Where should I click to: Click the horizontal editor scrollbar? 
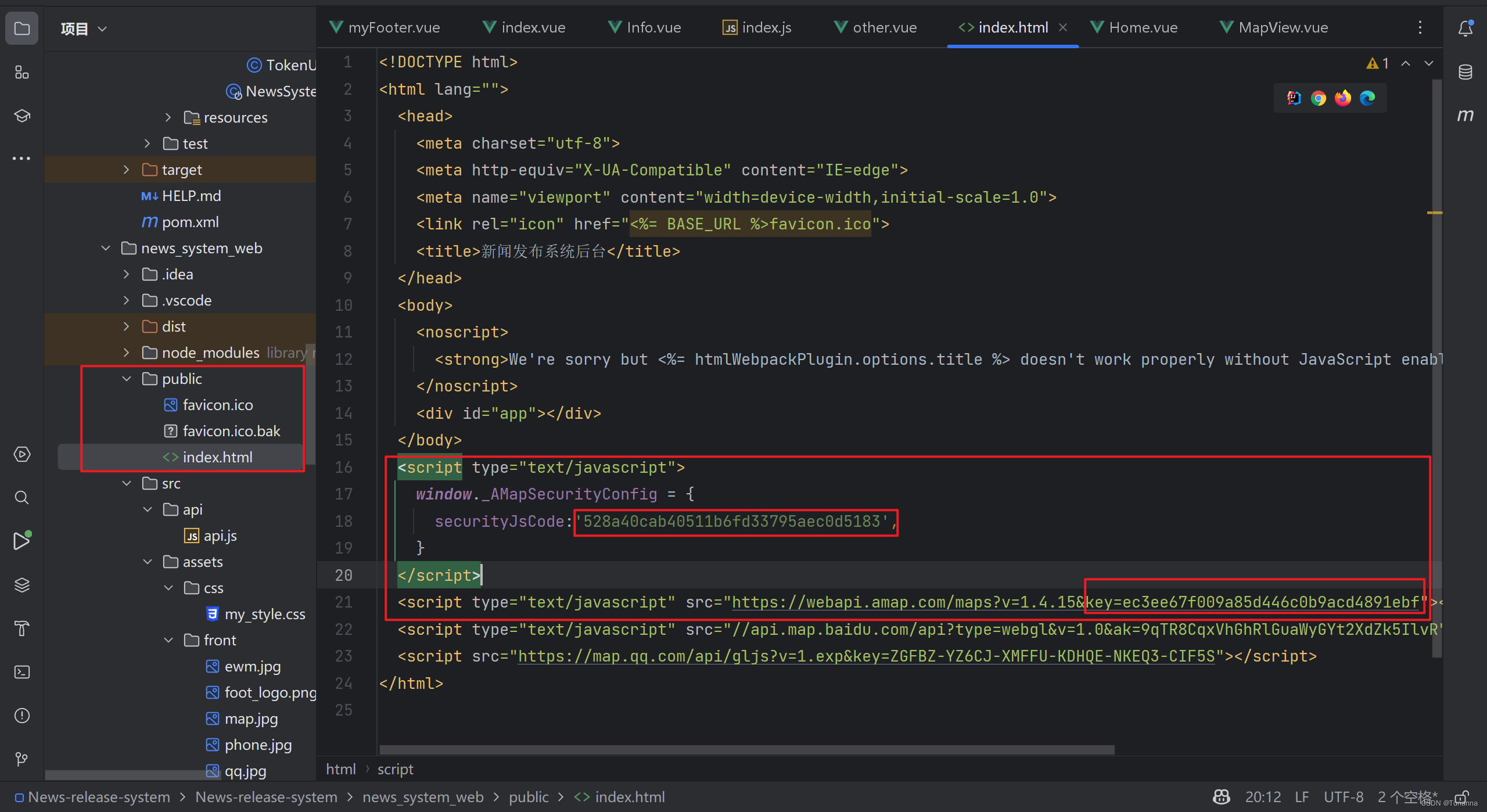746,749
